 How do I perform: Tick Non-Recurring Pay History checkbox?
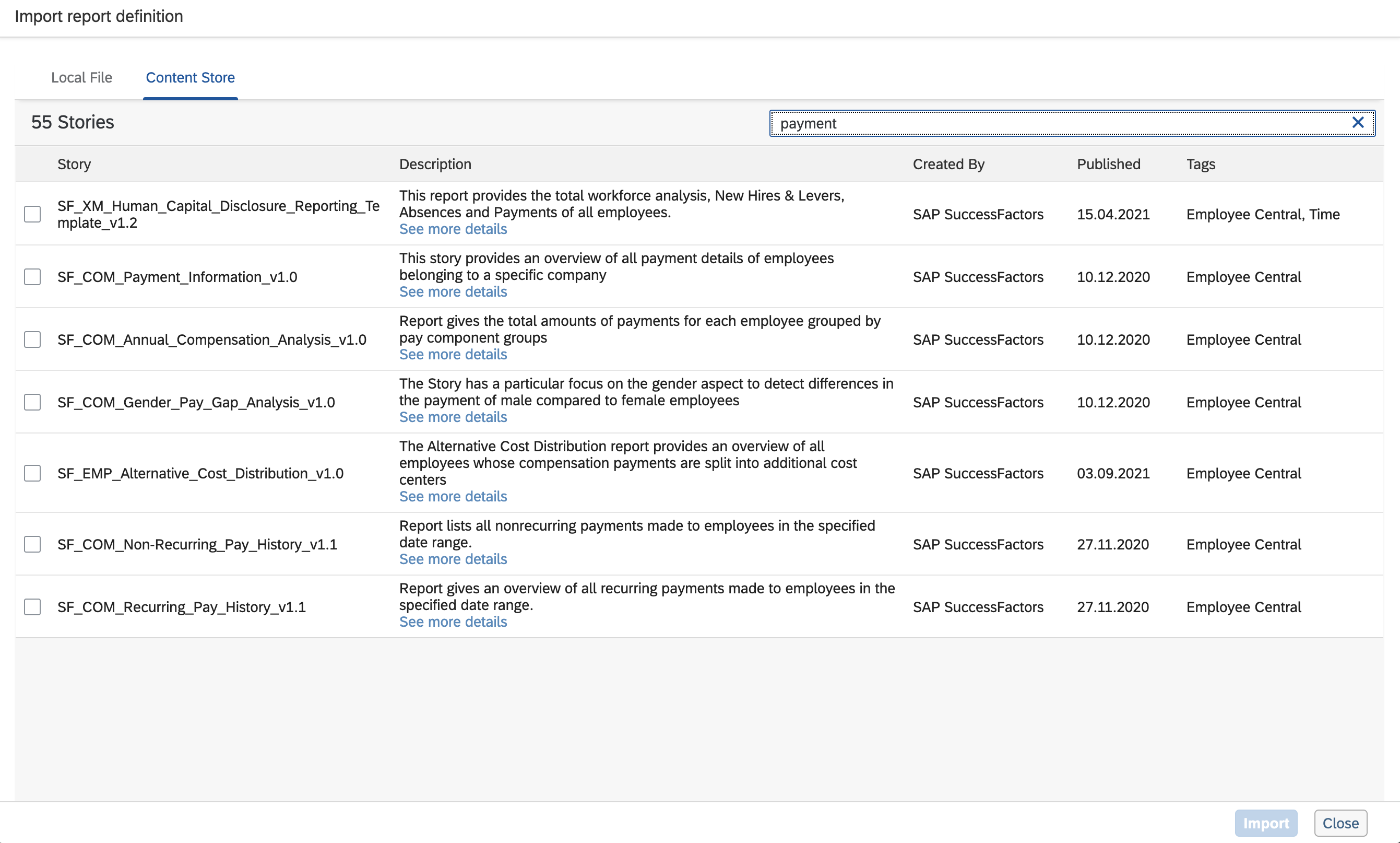pyautogui.click(x=32, y=544)
